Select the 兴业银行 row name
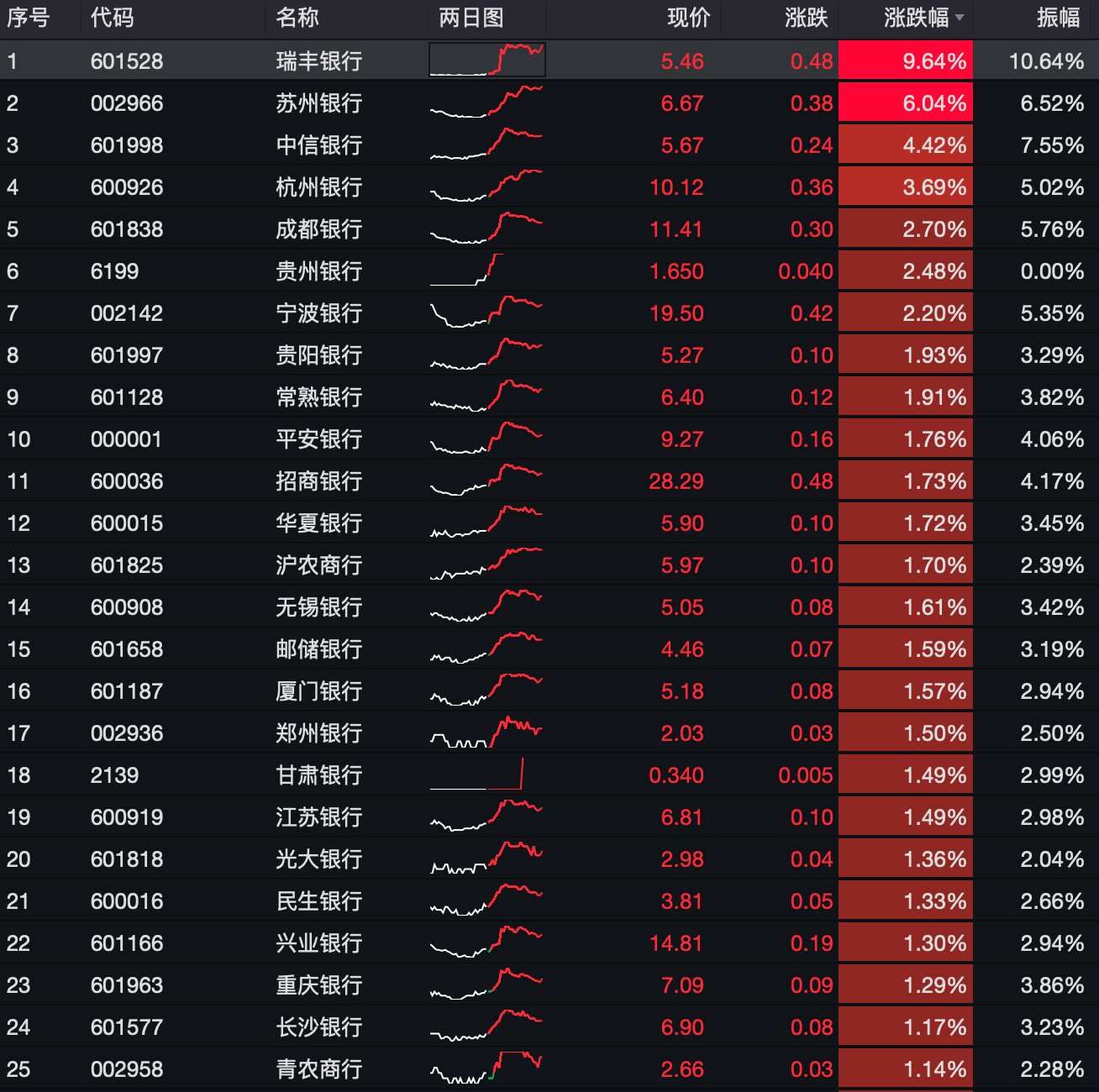Screen dimensions: 1099x1092 click(x=318, y=943)
